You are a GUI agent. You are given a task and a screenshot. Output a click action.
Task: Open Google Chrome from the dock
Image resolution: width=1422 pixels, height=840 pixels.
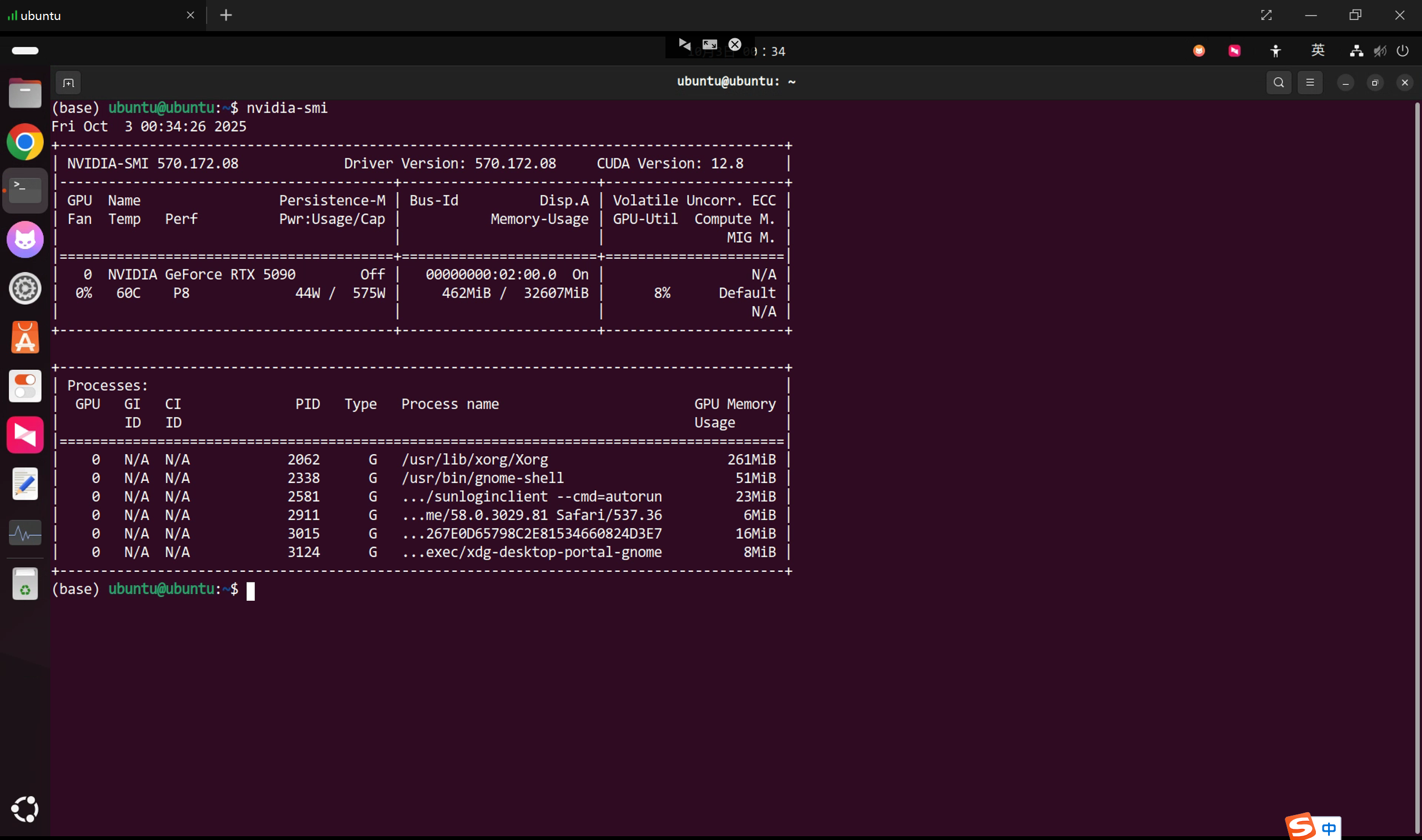(25, 142)
